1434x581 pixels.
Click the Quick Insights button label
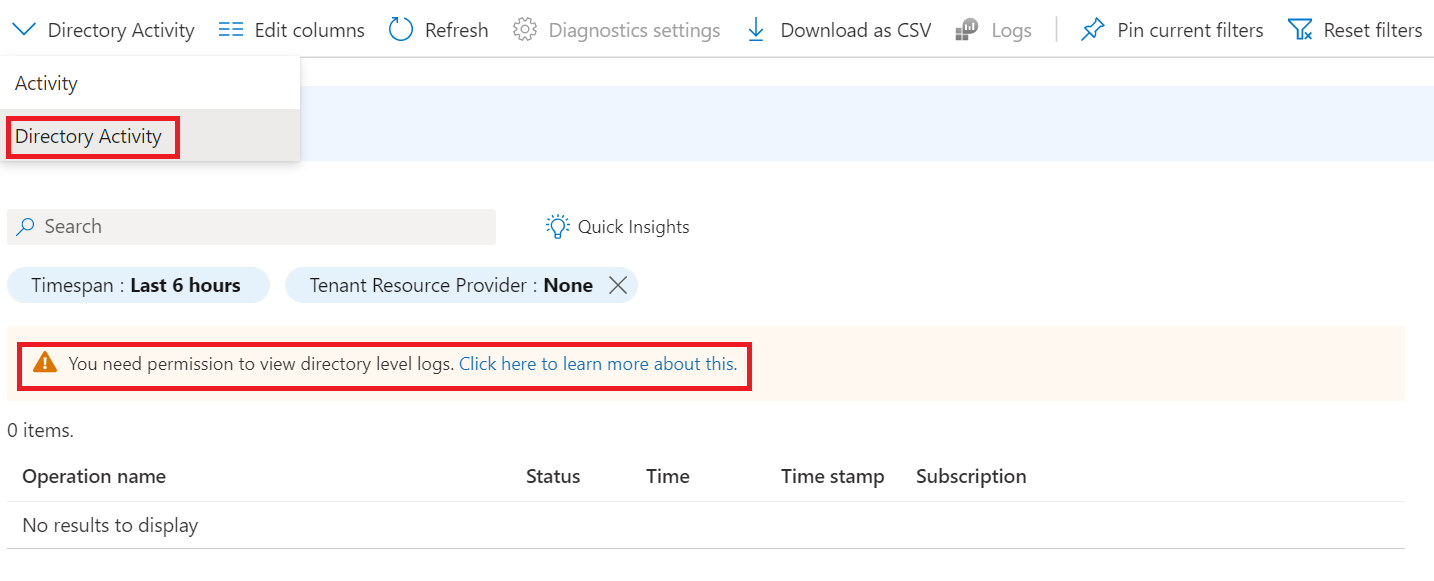coord(633,227)
